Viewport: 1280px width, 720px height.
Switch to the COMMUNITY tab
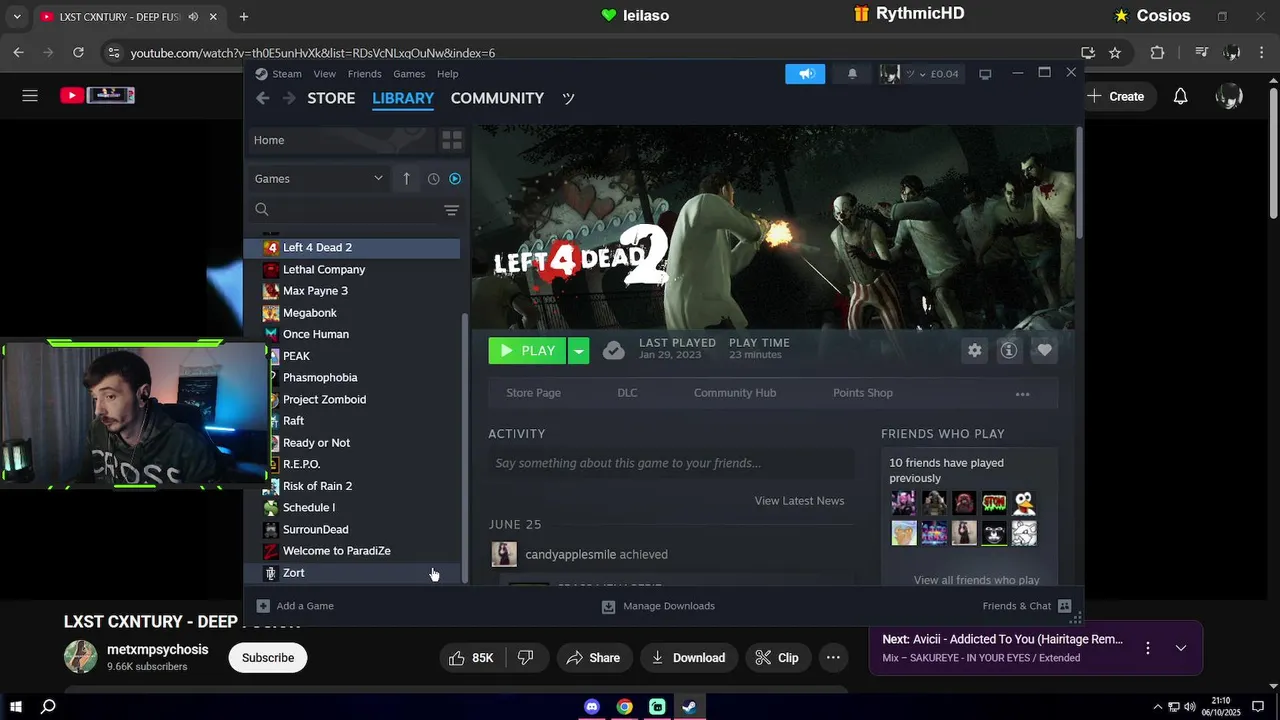point(497,98)
